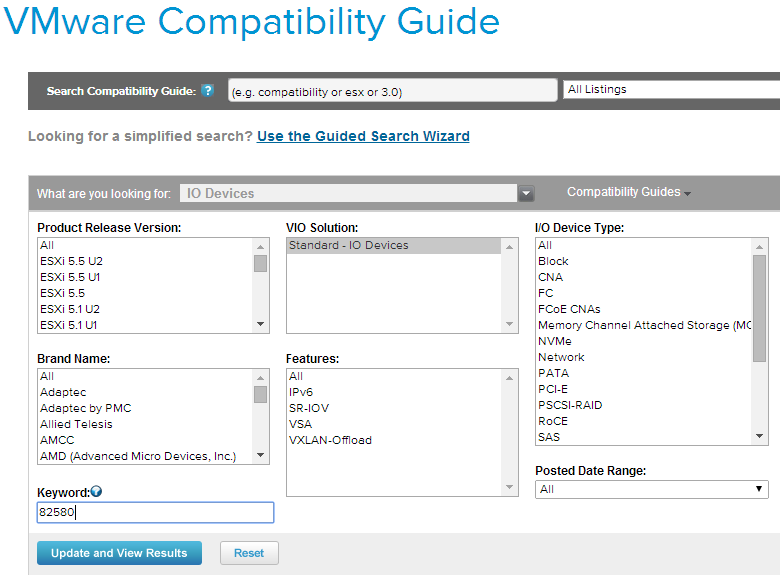The image size is (780, 575).
Task: Expand the Compatibility Guides menu
Action: click(629, 192)
